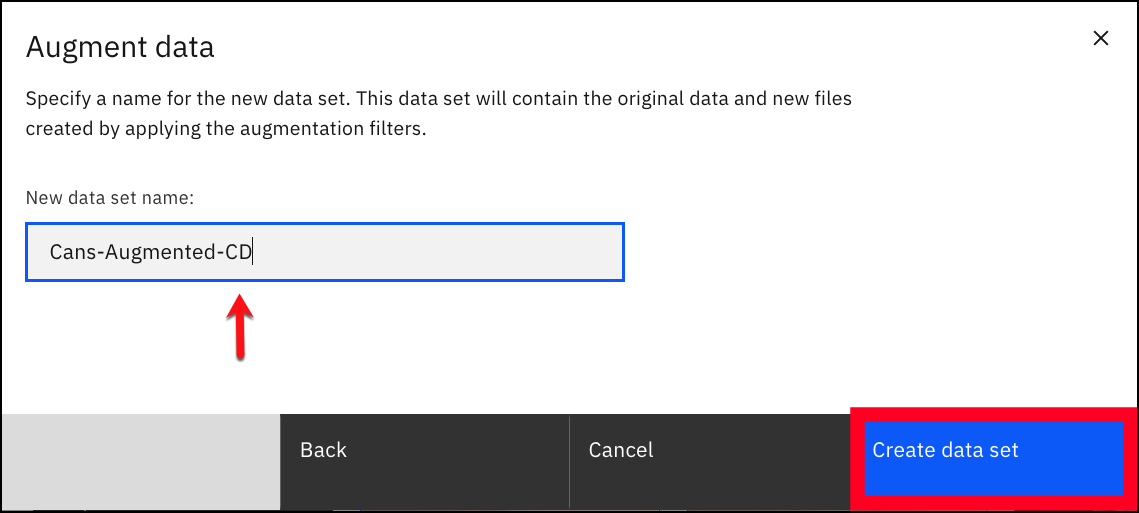The height and width of the screenshot is (513, 1139).
Task: Focus the New data set name field
Action: 325,252
